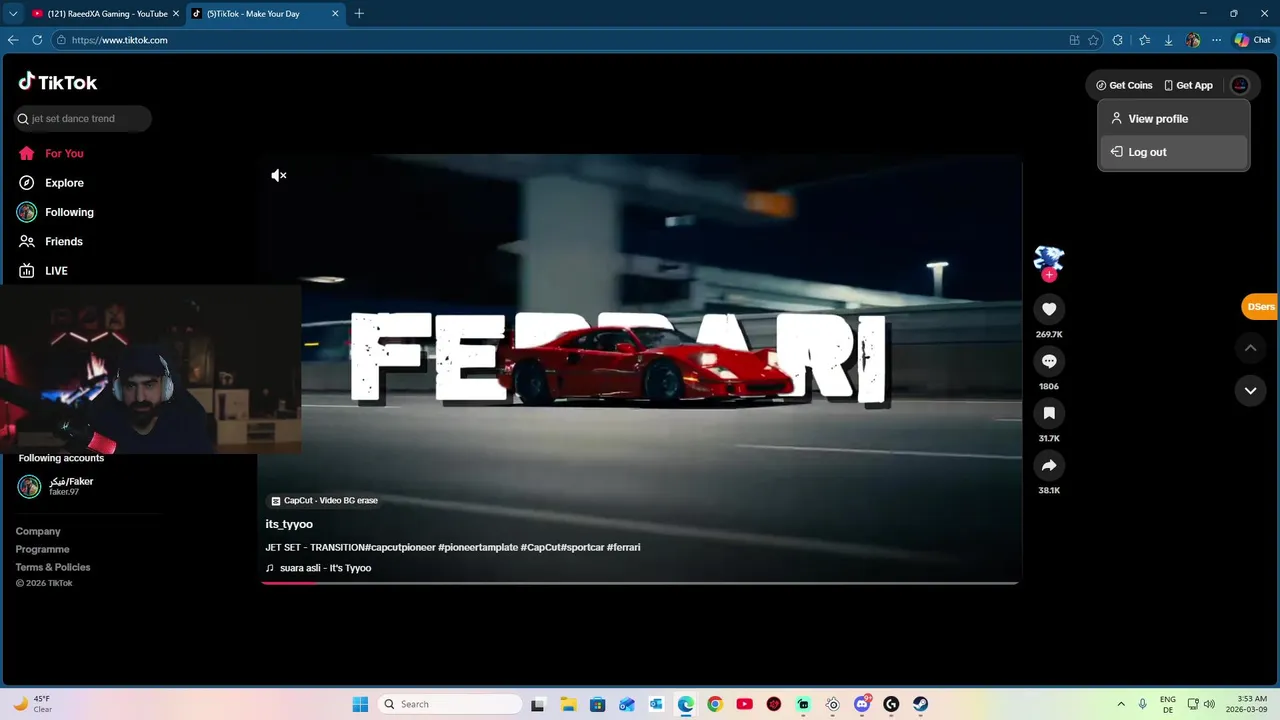Open browser downloads

(1168, 40)
